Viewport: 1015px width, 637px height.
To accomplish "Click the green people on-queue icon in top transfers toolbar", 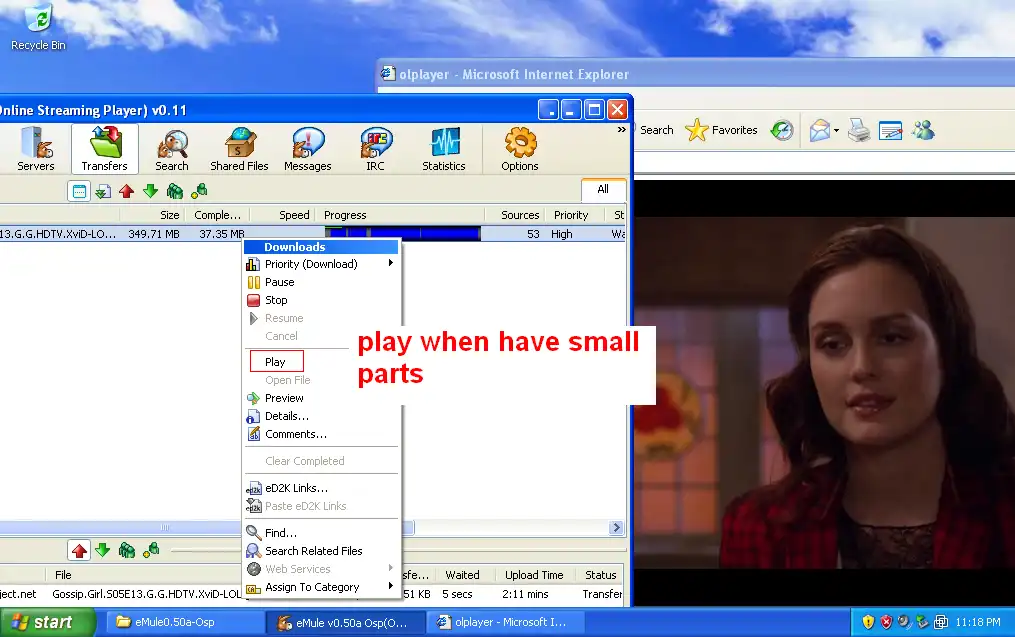I will tap(174, 191).
